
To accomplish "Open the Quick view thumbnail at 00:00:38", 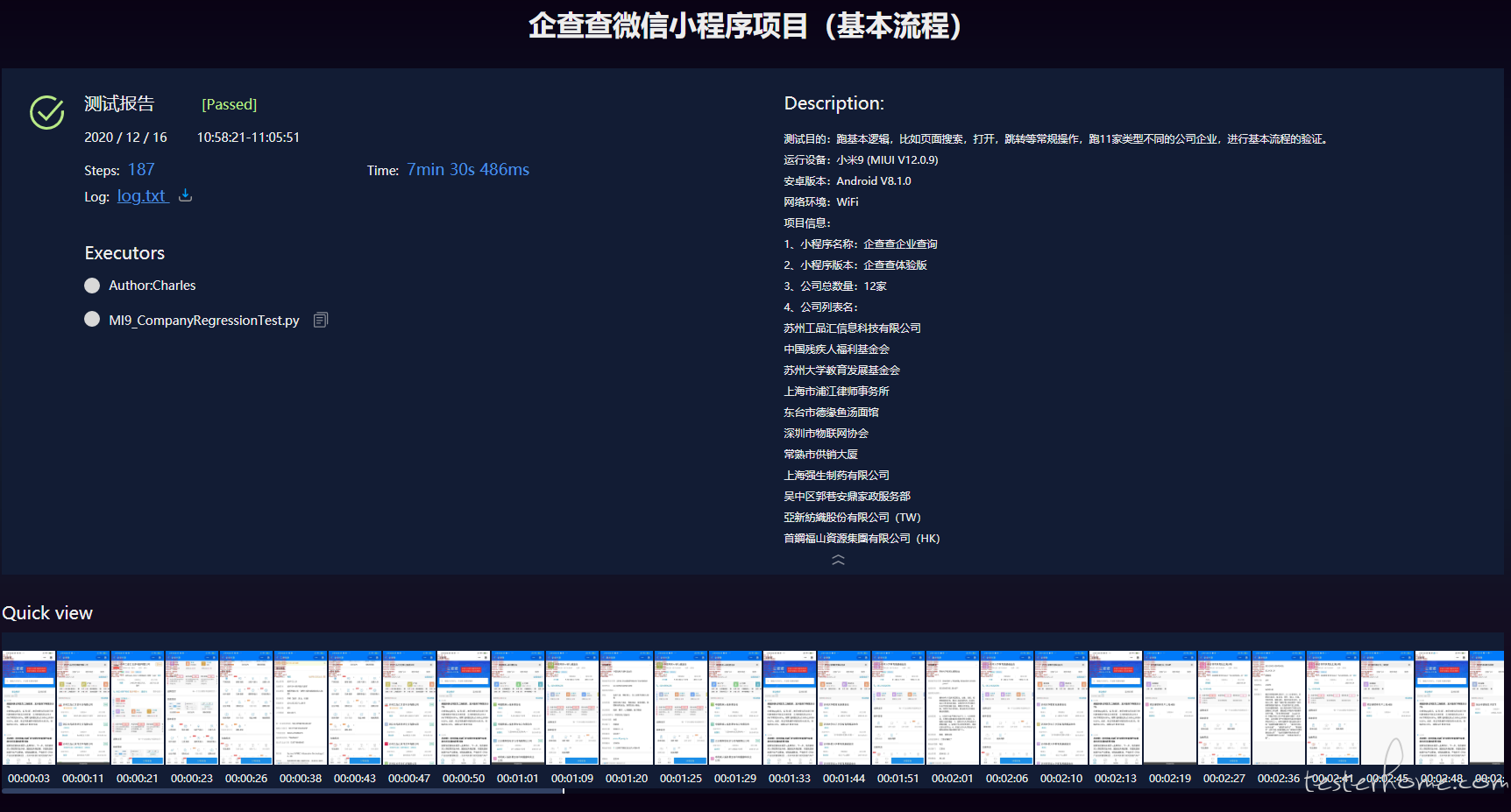I will coord(301,708).
